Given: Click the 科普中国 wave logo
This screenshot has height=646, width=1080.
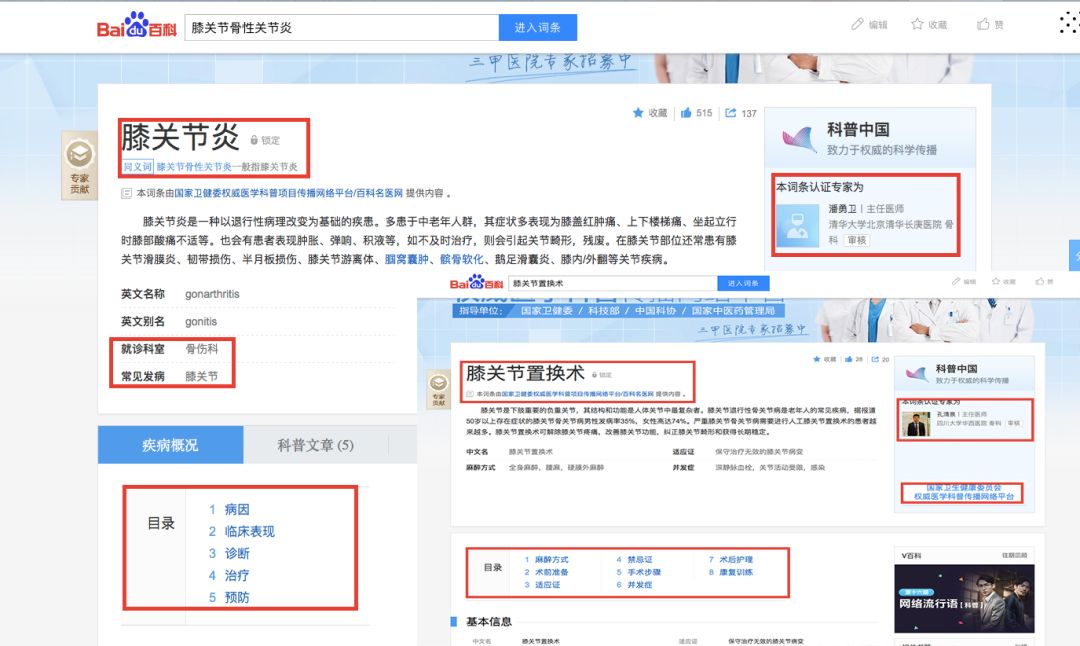Looking at the screenshot, I should coord(797,138).
